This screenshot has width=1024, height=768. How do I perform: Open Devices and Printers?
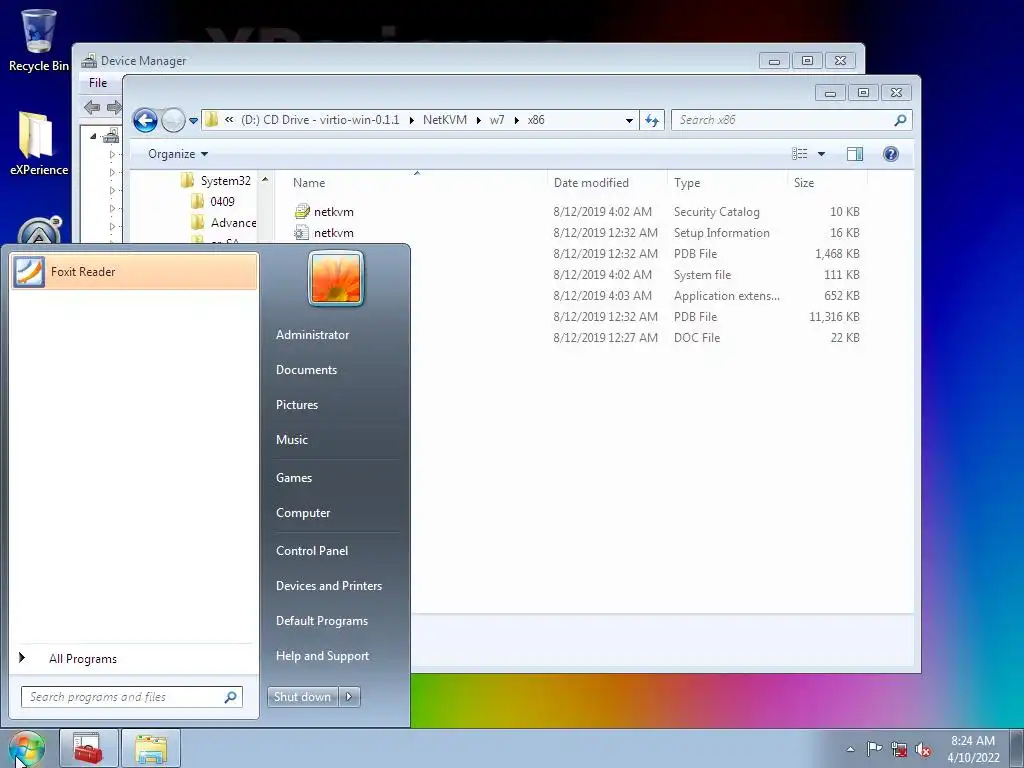[x=328, y=586]
